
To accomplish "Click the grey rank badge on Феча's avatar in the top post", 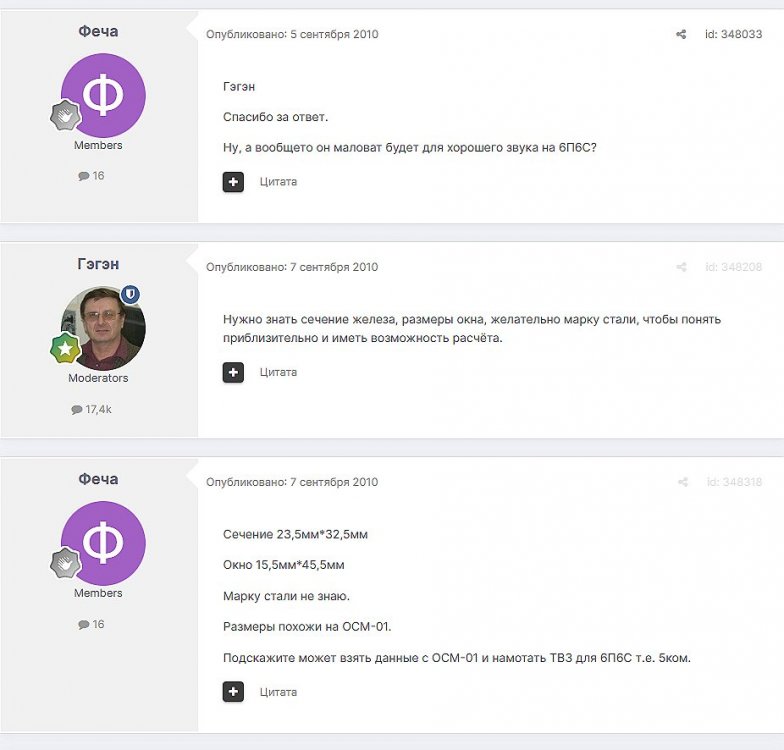I will click(x=65, y=115).
